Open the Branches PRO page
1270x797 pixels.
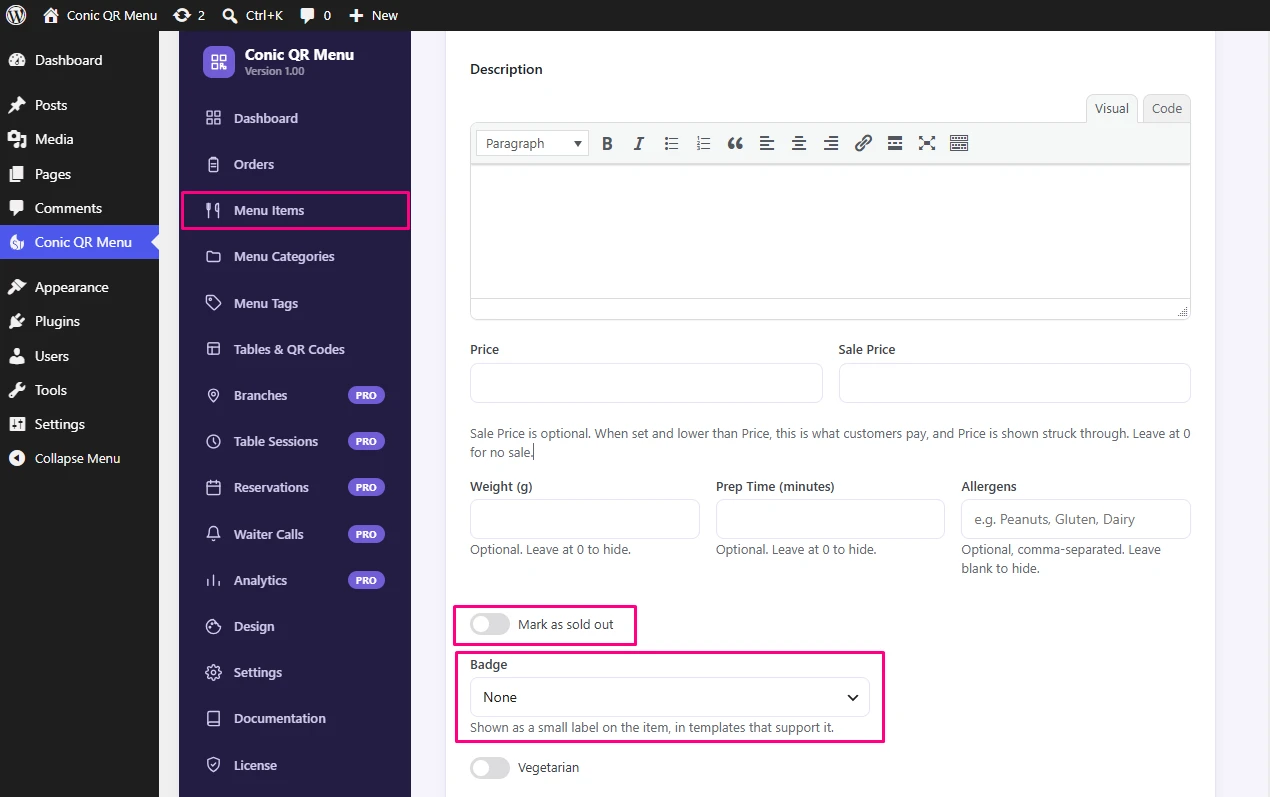295,395
